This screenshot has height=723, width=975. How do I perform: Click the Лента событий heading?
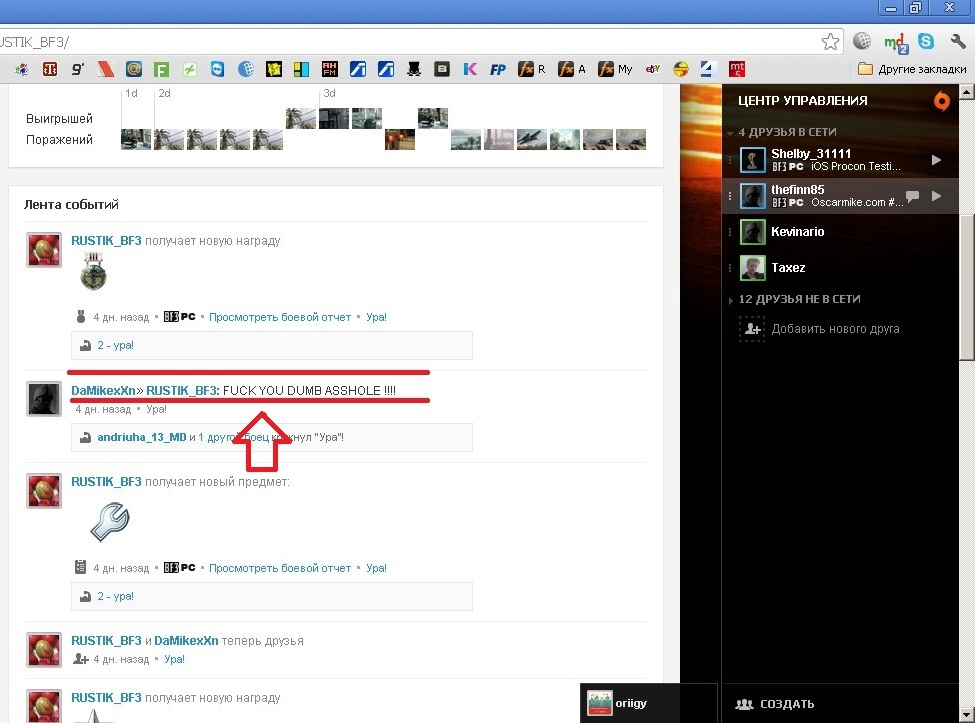coord(71,205)
